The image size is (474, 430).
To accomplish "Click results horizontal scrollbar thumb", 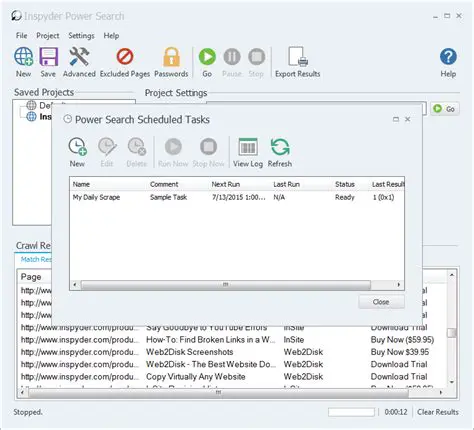I will 218,393.
